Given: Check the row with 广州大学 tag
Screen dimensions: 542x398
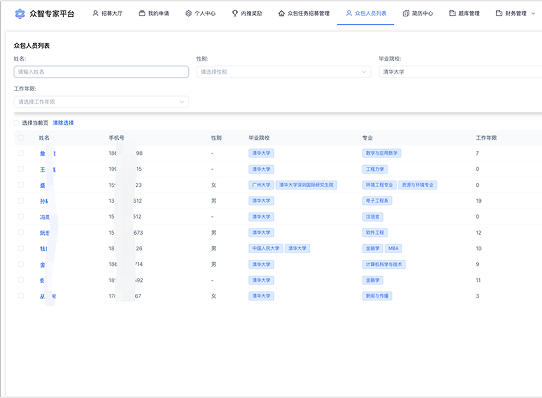Looking at the screenshot, I should [x=21, y=185].
